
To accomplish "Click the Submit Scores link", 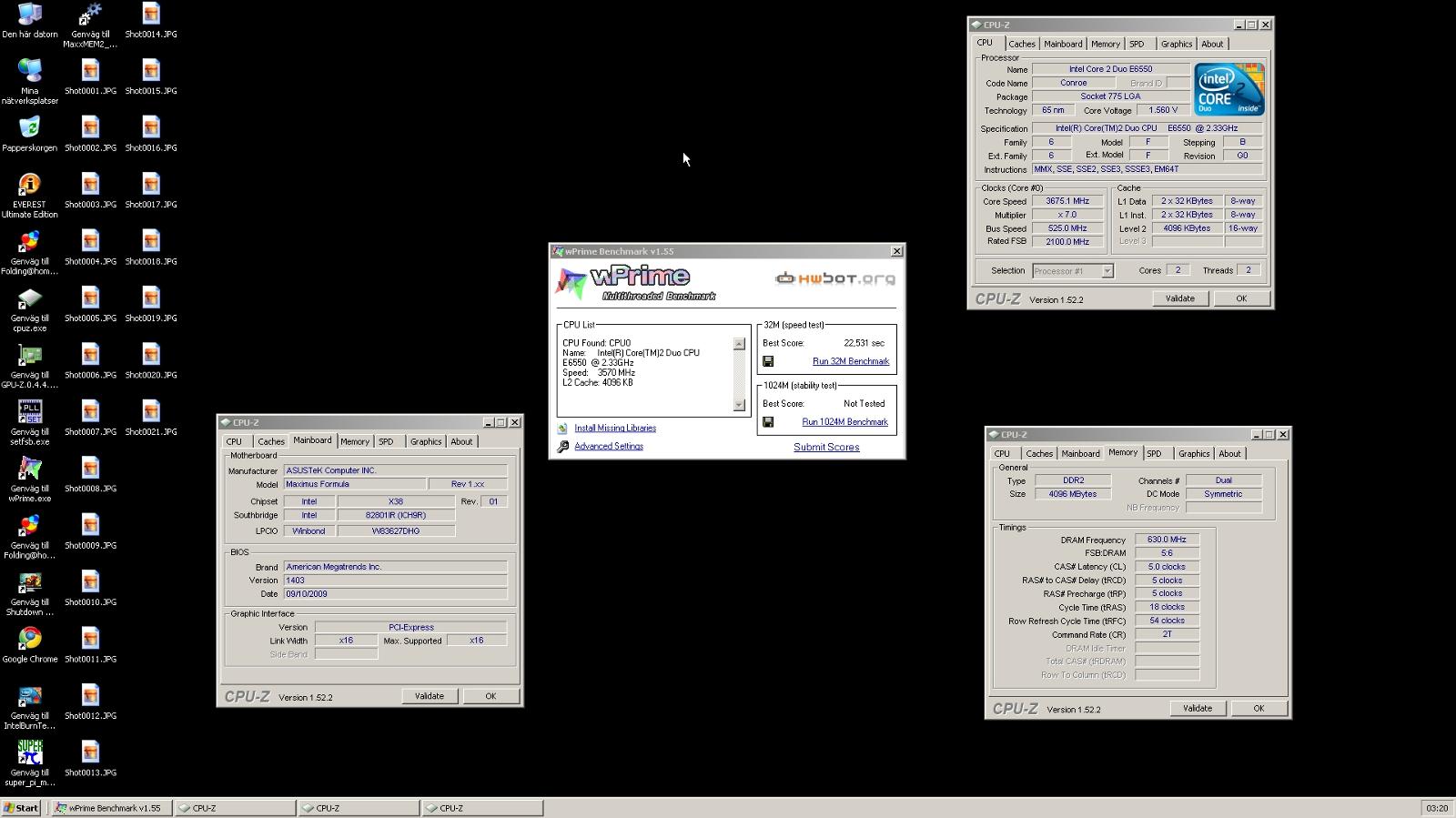I will pyautogui.click(x=826, y=448).
